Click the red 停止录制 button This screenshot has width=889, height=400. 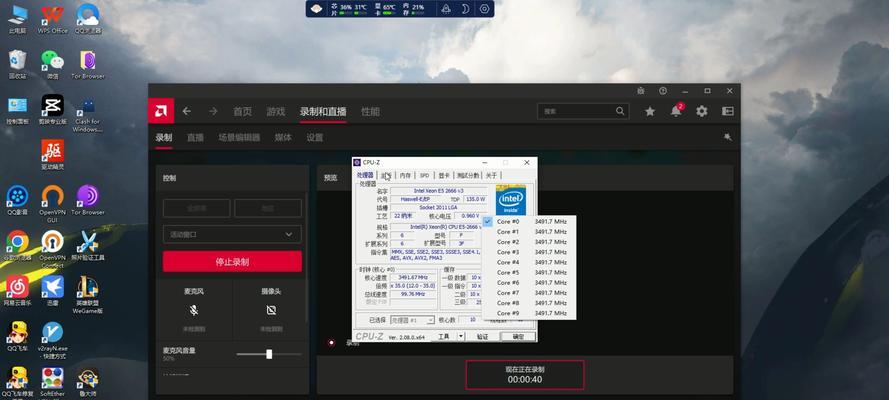[x=232, y=262]
